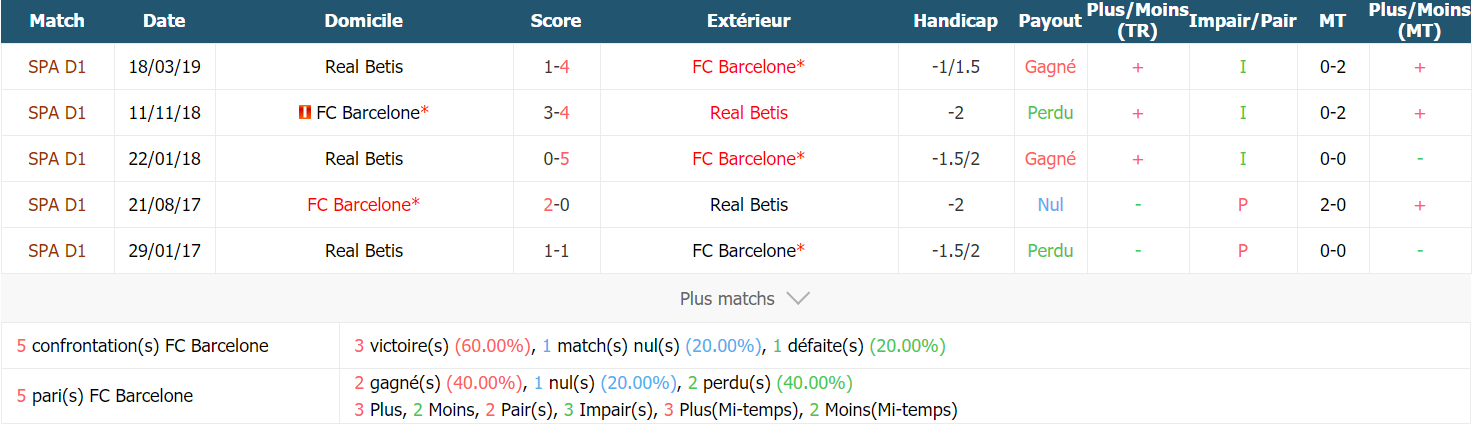Click FC Barcelone away team on 29/01/17
Screen dimensions: 1473x424
click(749, 251)
